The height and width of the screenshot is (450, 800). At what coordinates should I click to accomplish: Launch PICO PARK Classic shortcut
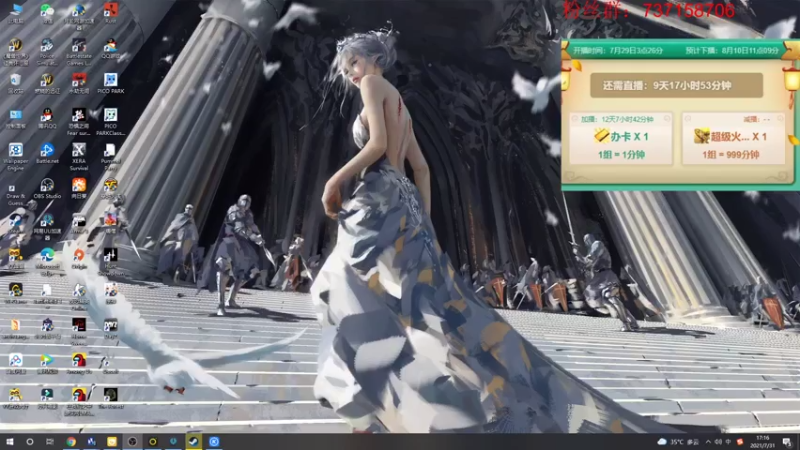tap(111, 121)
